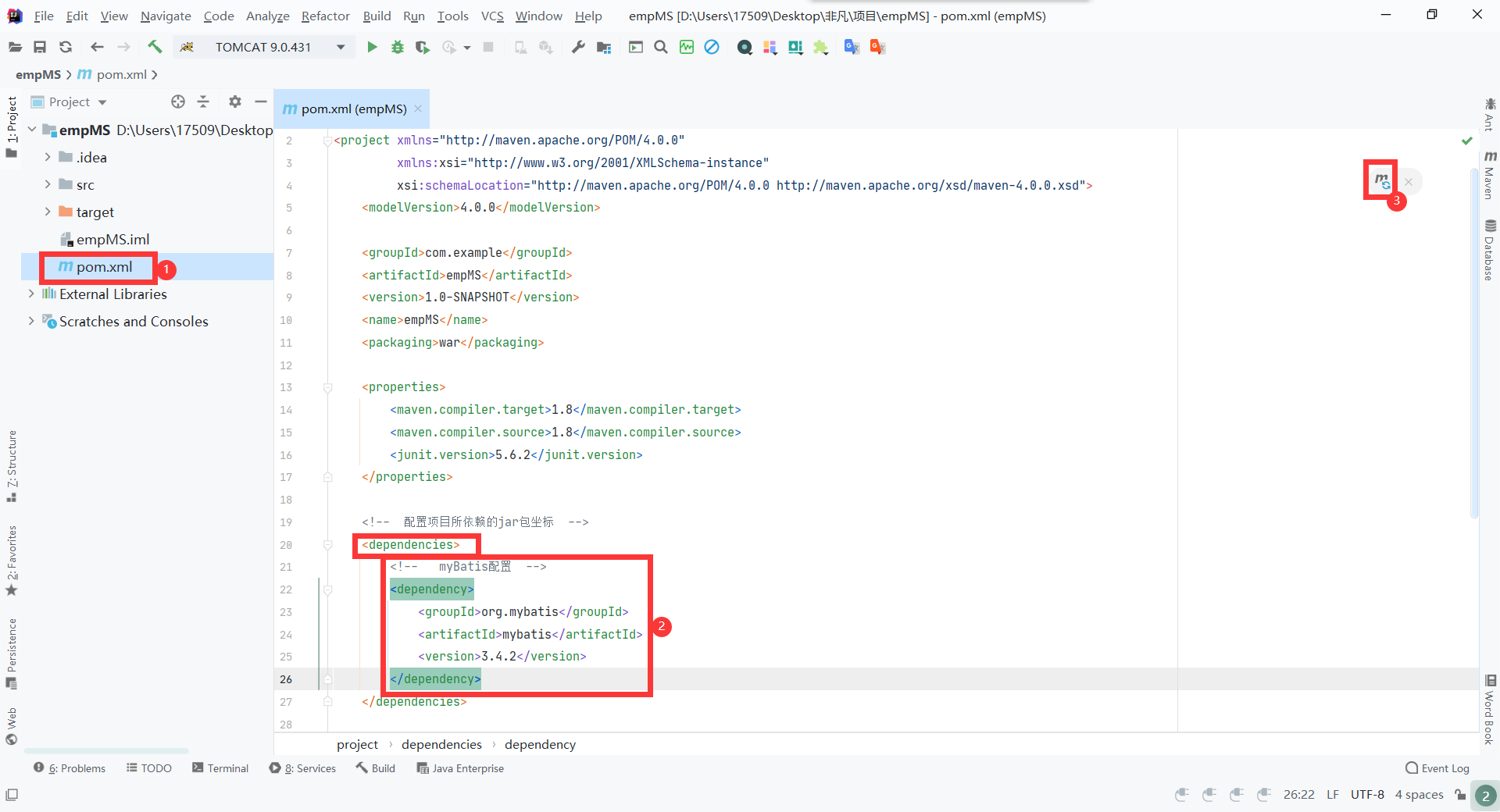Toggle read-only lock icon in status bar
This screenshot has width=1500, height=812.
click(x=1460, y=794)
